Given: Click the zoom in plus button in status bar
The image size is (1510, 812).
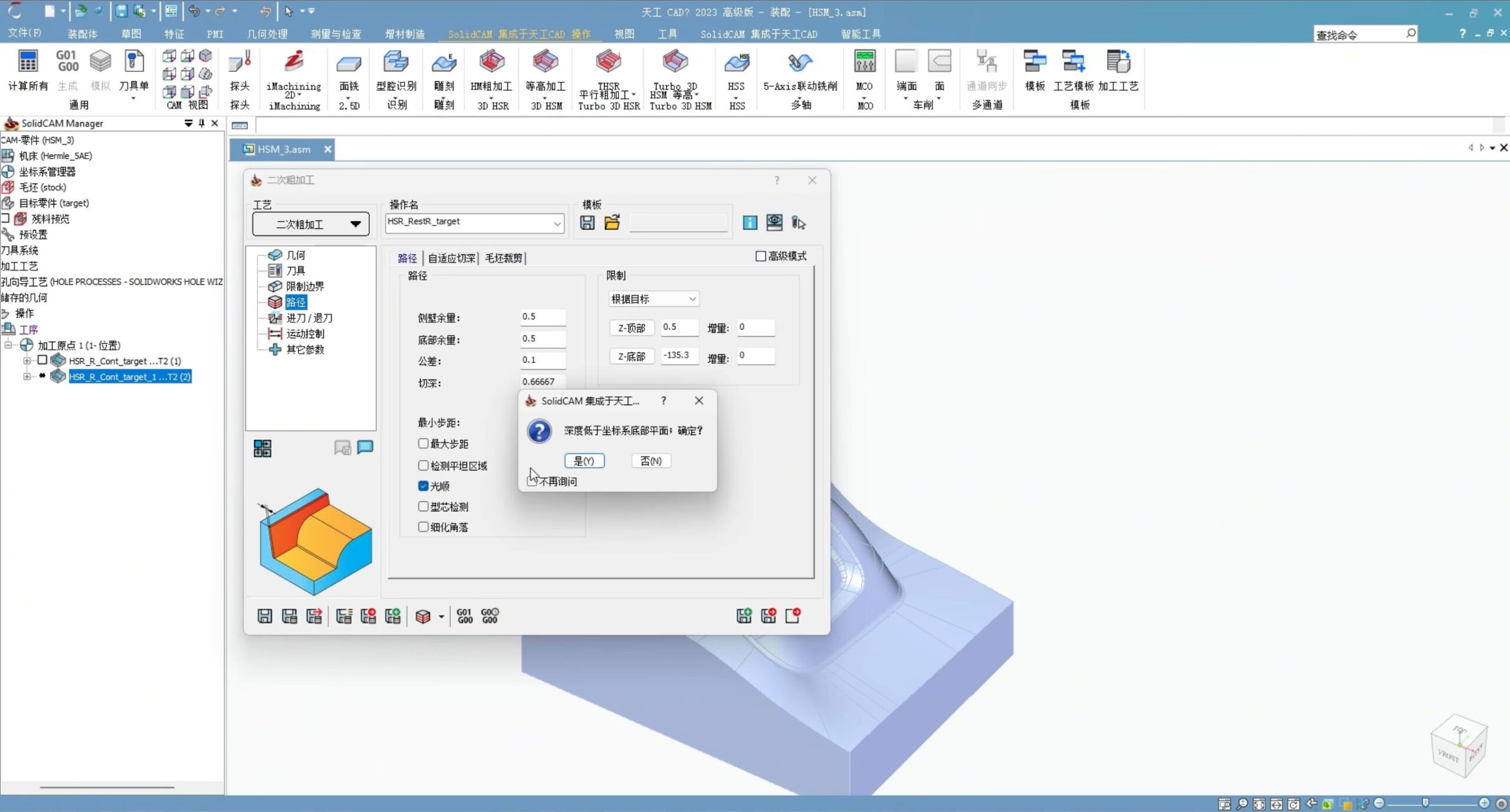Looking at the screenshot, I should tap(1484, 803).
